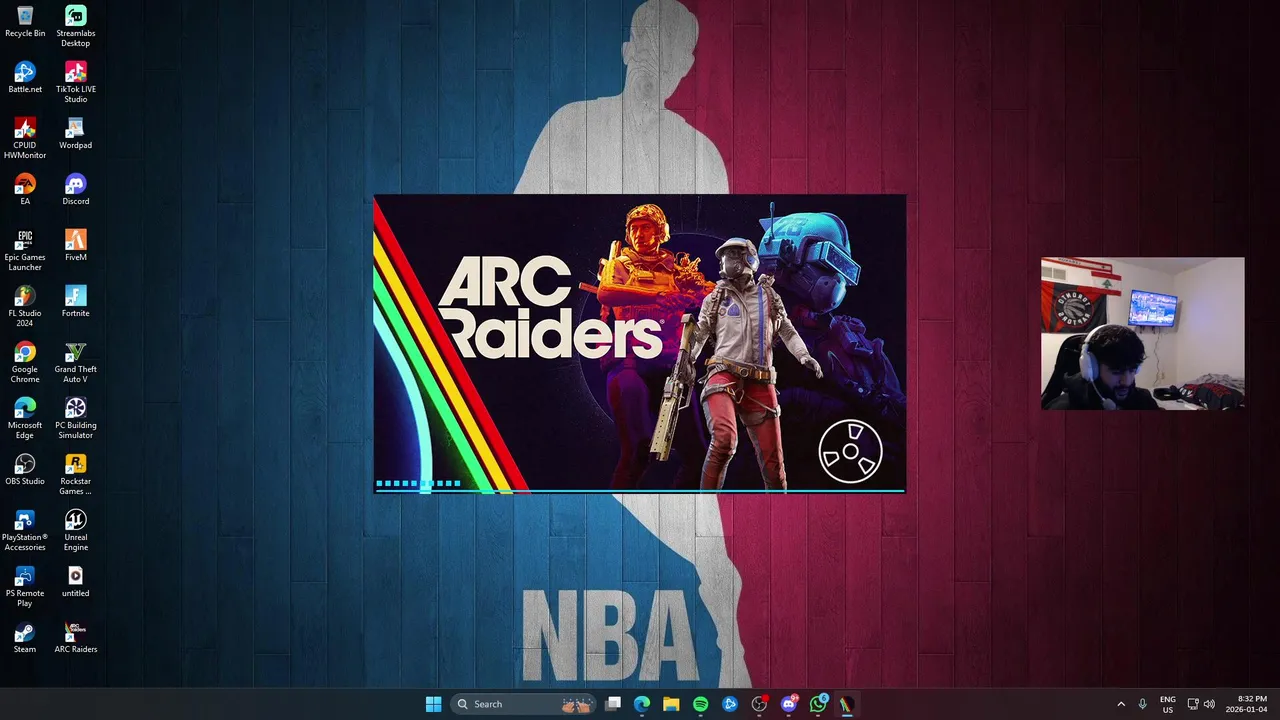The image size is (1280, 720).
Task: Open Spotify from the taskbar
Action: (700, 704)
